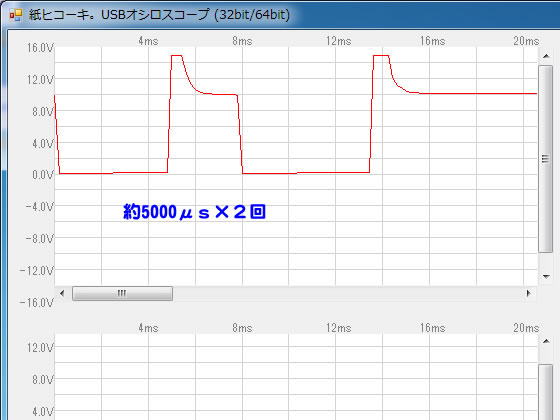Click the blue 約5000μs×2回 annotation text
The image size is (560, 420).
[194, 212]
